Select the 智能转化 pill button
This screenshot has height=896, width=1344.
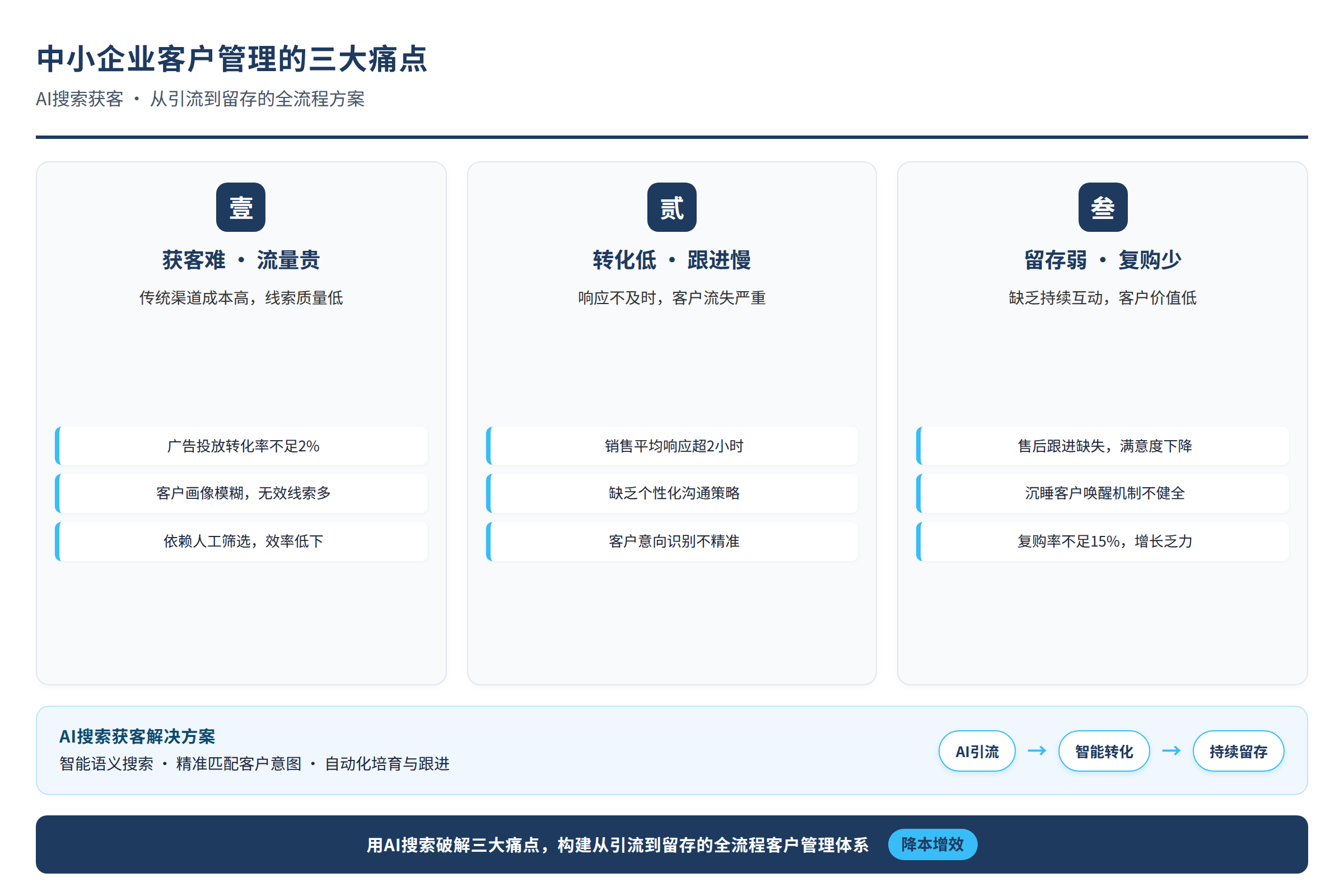pos(1103,751)
